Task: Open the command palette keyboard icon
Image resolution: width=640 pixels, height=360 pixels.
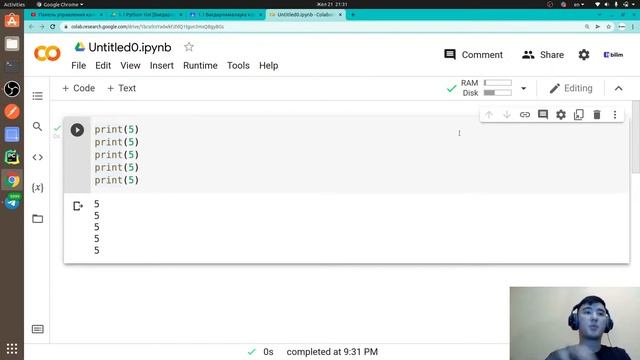Action: click(x=38, y=329)
